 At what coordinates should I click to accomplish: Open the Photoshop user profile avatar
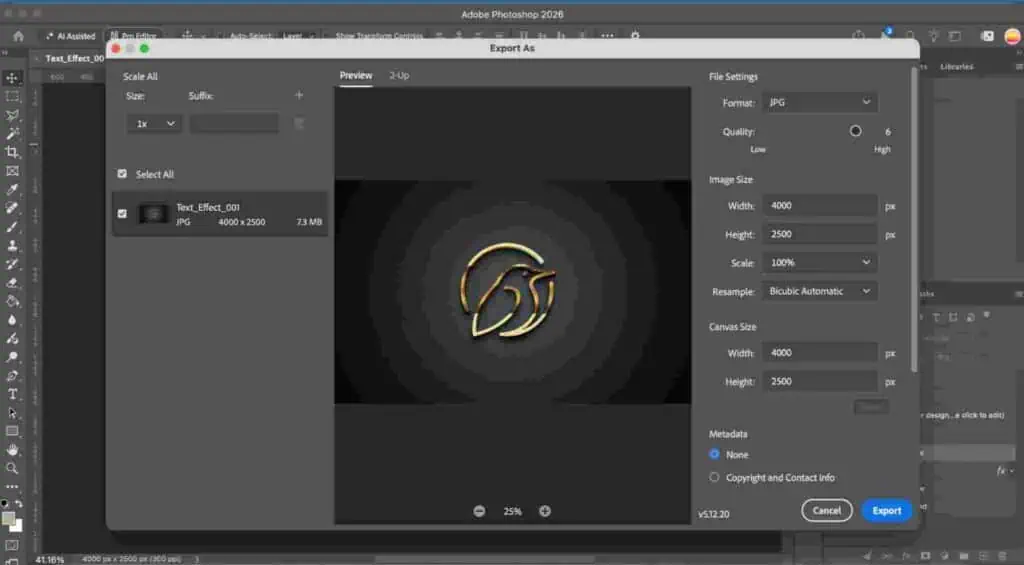click(x=1012, y=36)
